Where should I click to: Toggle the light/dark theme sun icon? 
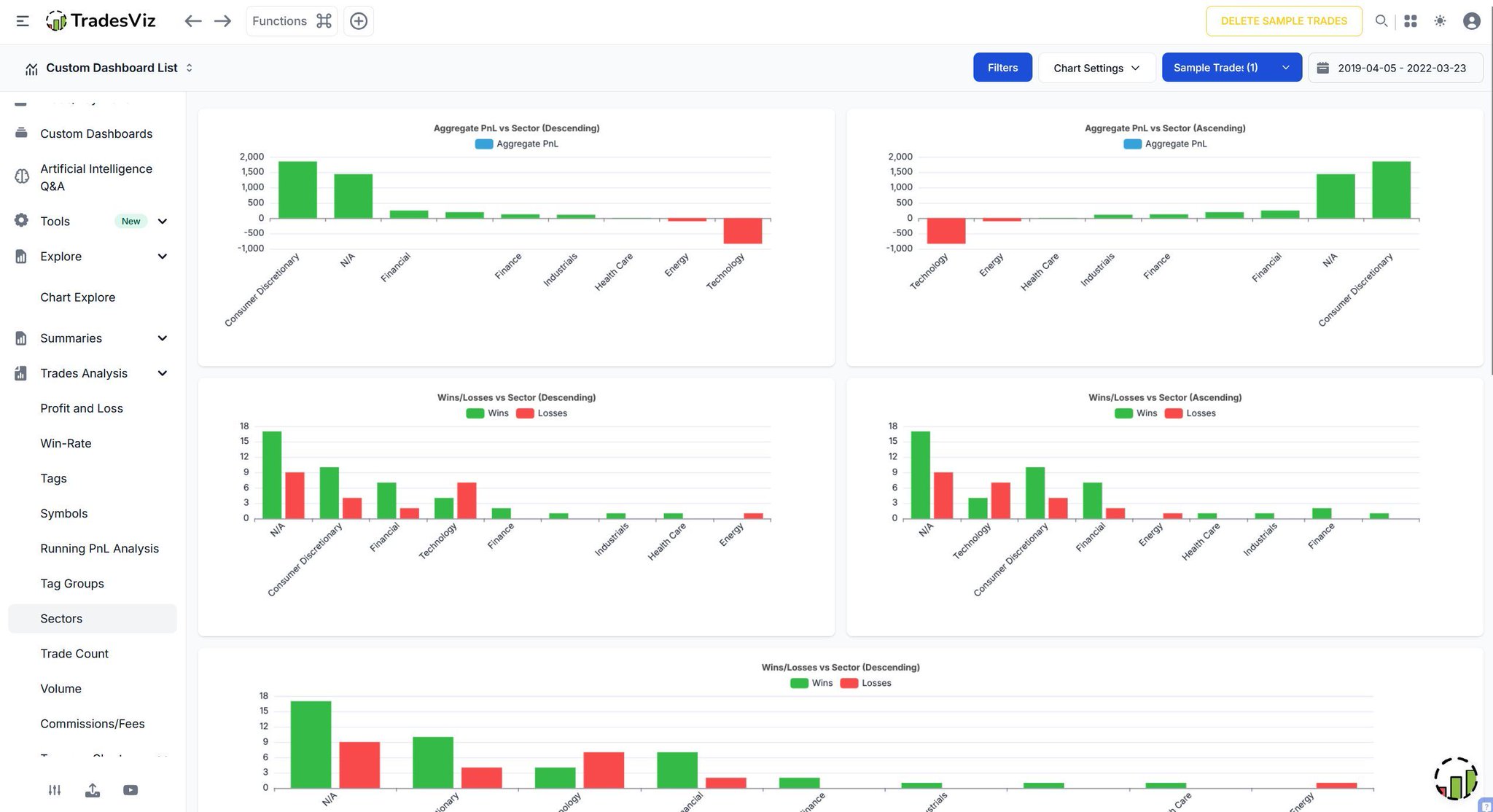tap(1440, 21)
